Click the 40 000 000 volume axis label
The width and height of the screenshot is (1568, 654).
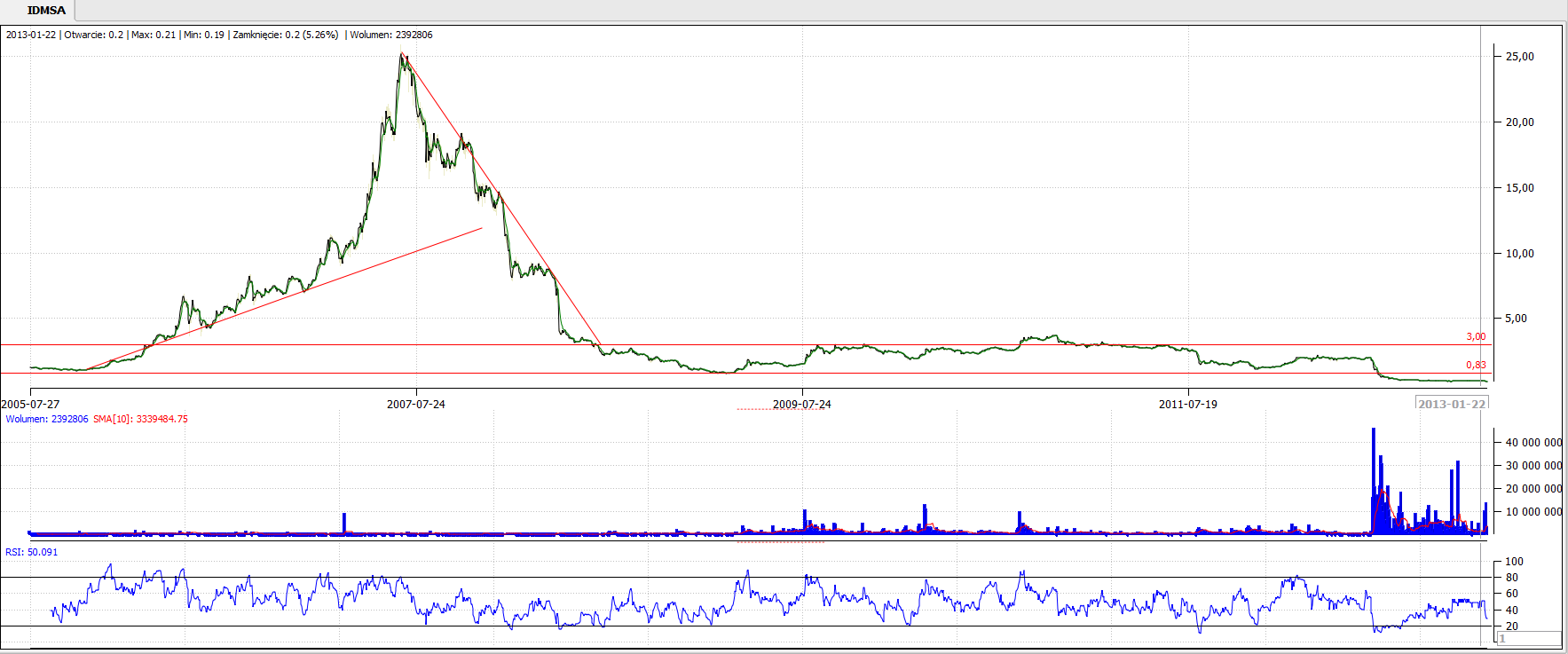1534,442
